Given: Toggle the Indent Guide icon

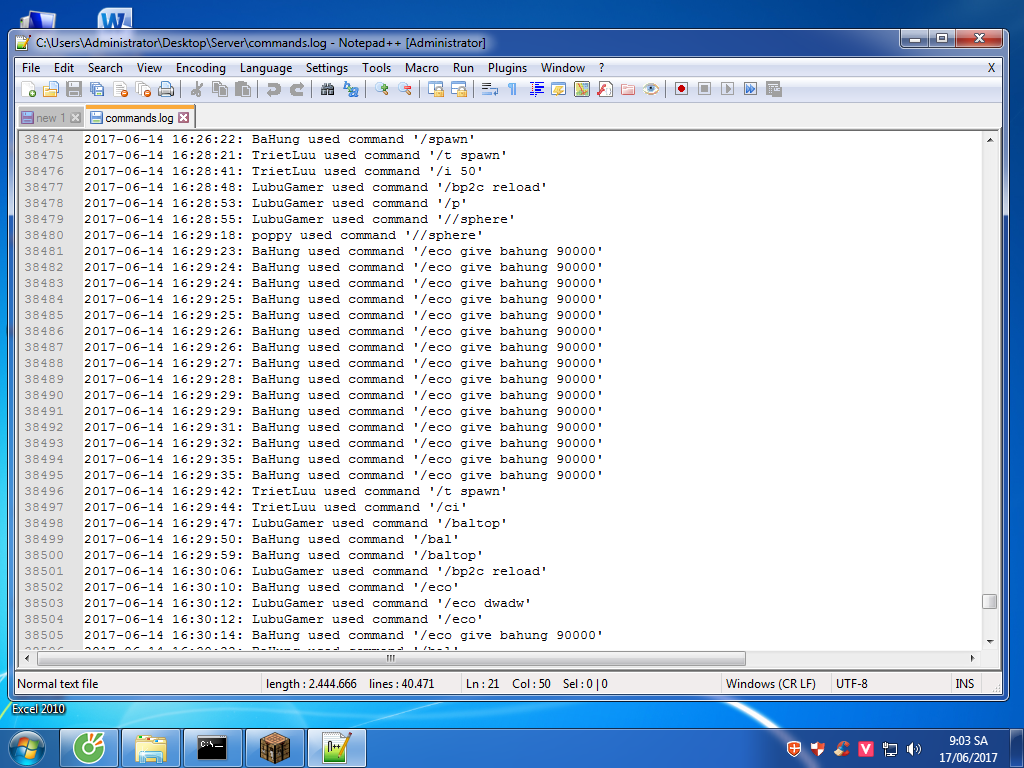Looking at the screenshot, I should pyautogui.click(x=536, y=89).
